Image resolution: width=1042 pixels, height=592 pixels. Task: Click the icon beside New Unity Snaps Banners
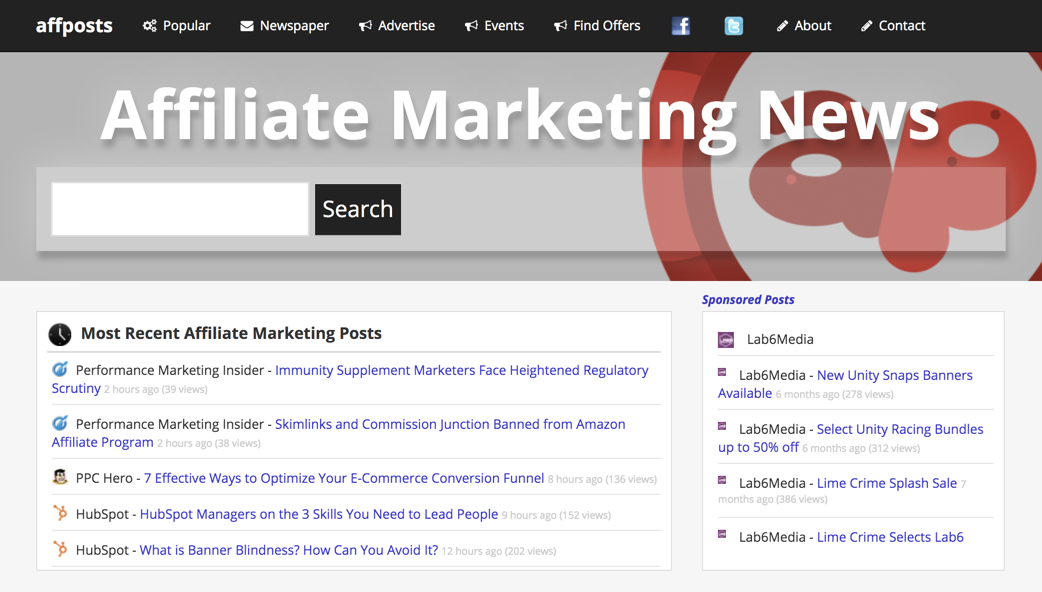[x=722, y=373]
